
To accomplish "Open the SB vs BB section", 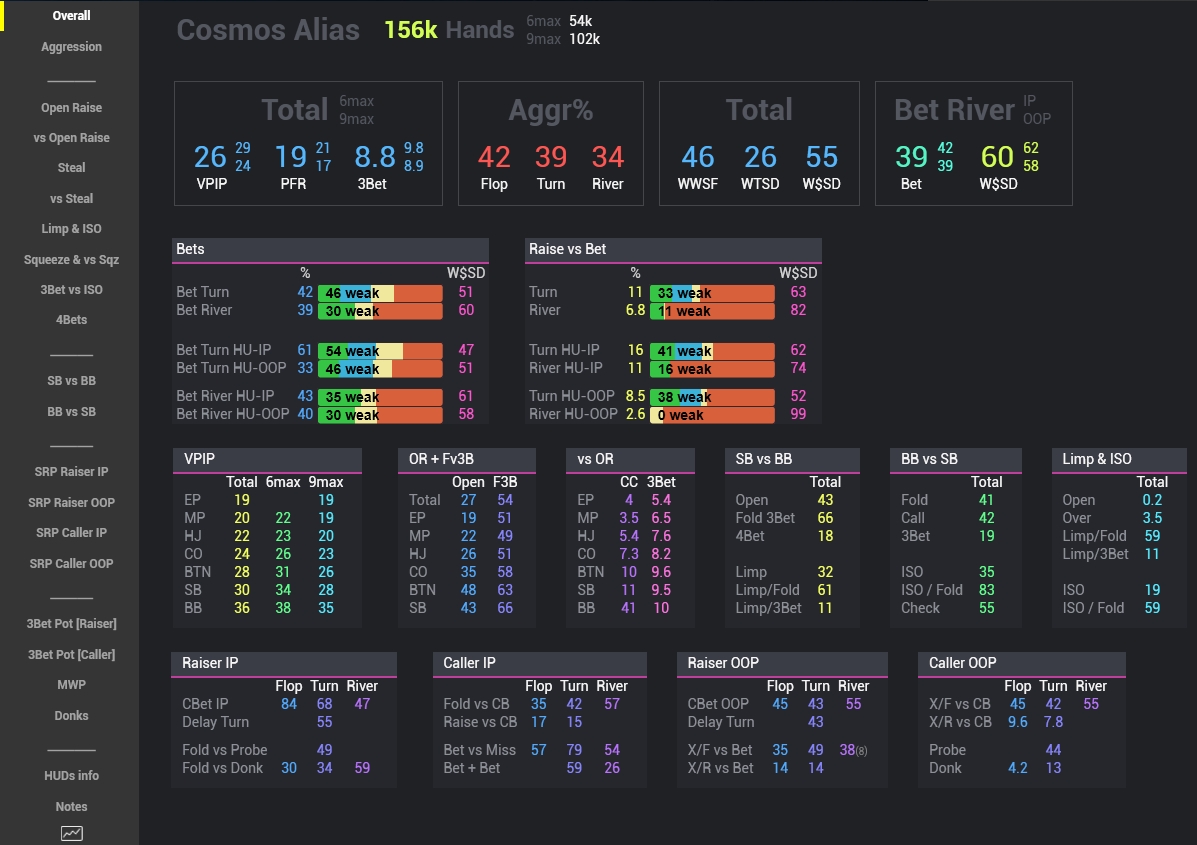I will point(70,380).
